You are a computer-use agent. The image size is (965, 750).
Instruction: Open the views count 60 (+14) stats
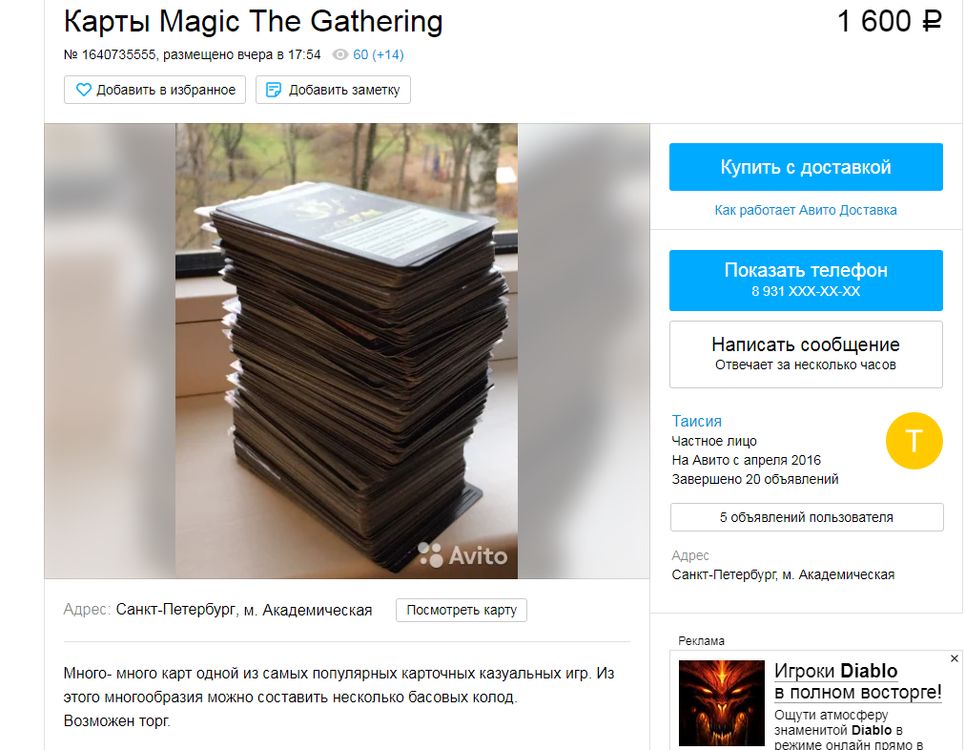tap(378, 55)
